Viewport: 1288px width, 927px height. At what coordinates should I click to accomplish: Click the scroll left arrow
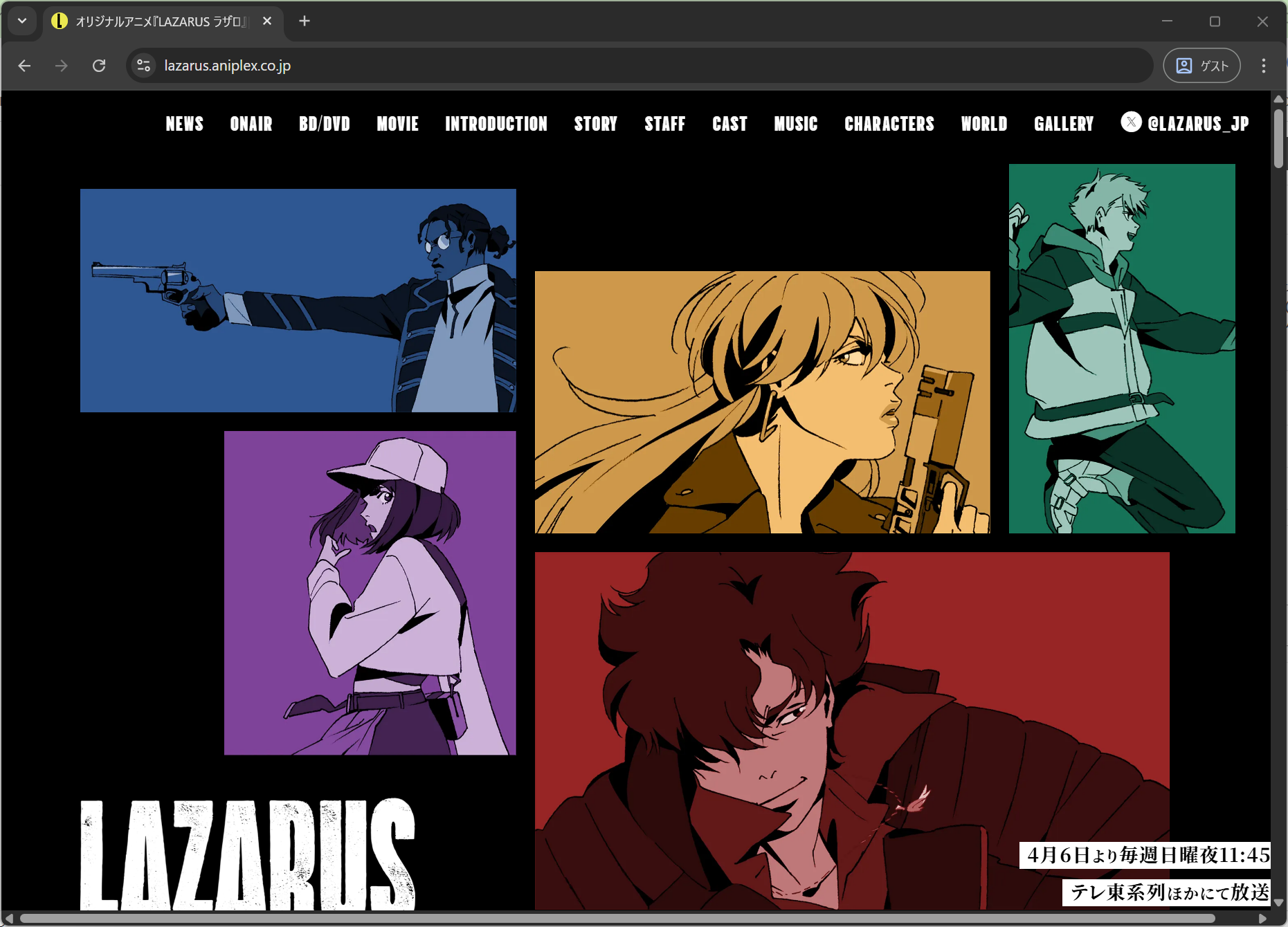pos(9,919)
